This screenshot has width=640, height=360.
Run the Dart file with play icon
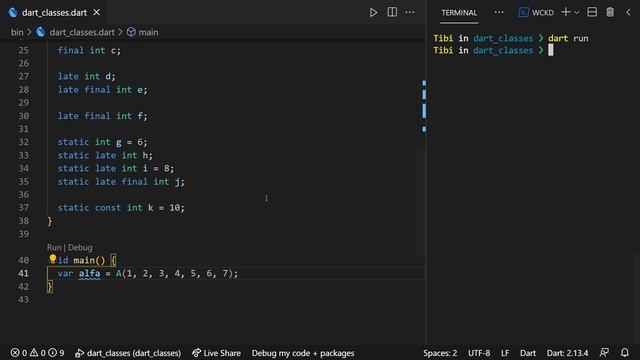click(373, 13)
